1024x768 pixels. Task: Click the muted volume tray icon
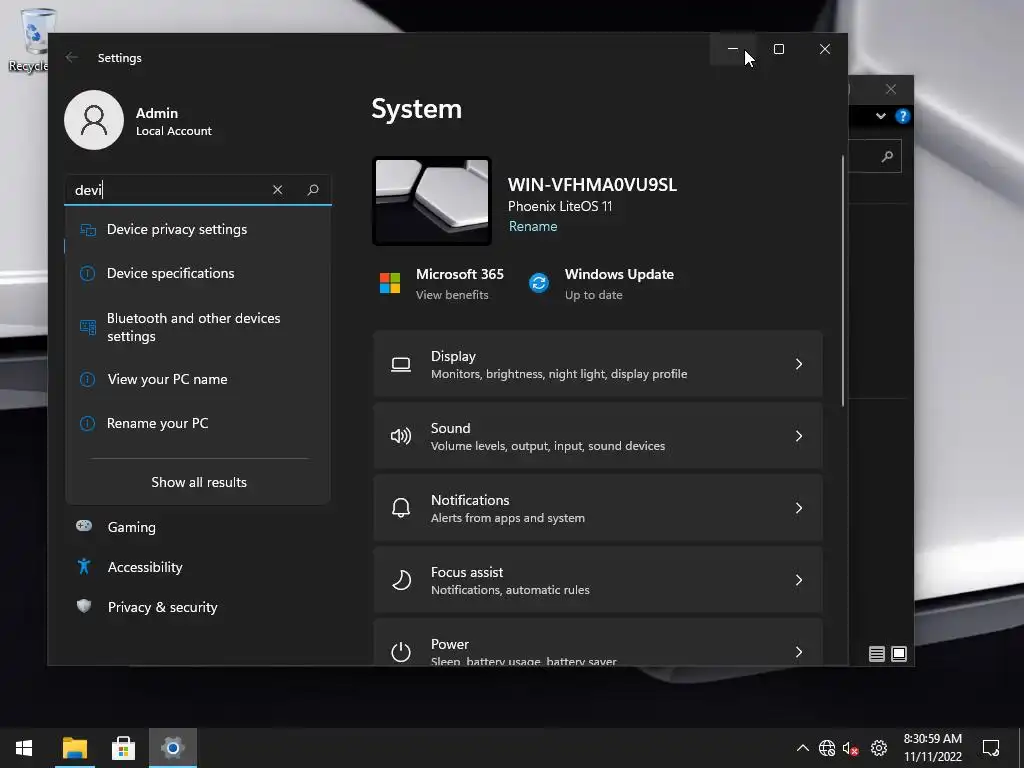pyautogui.click(x=850, y=748)
